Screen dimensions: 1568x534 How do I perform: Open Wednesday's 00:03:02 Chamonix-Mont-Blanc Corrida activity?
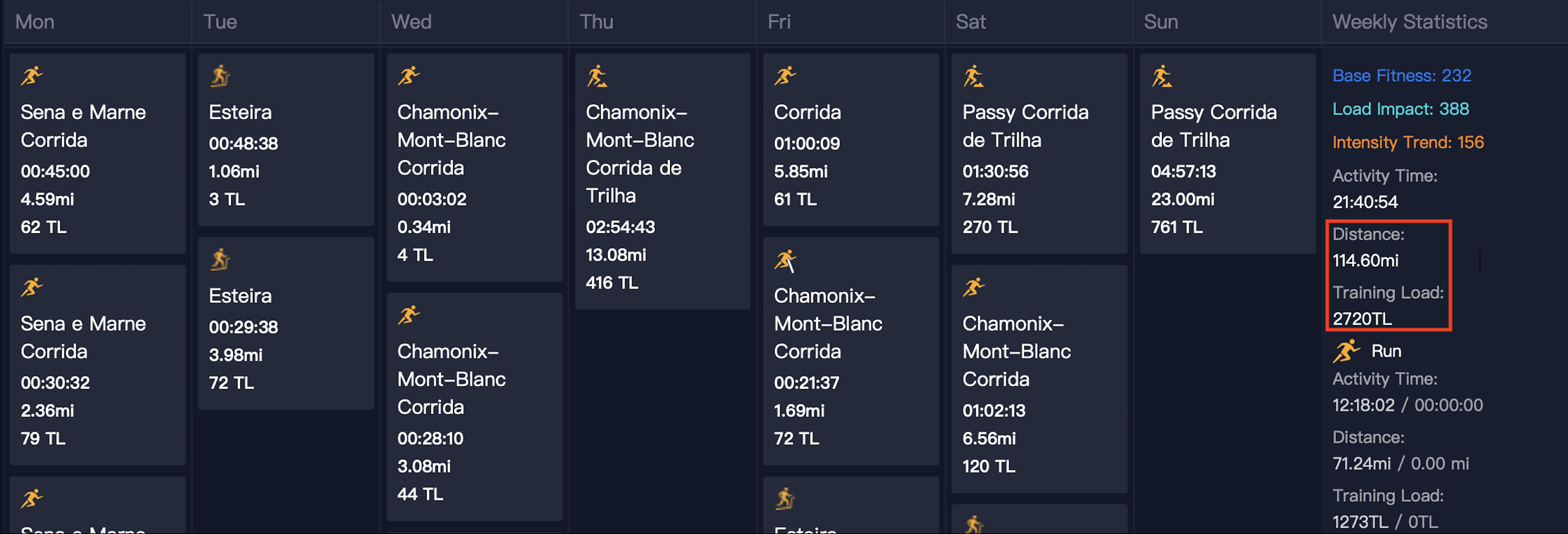click(474, 168)
